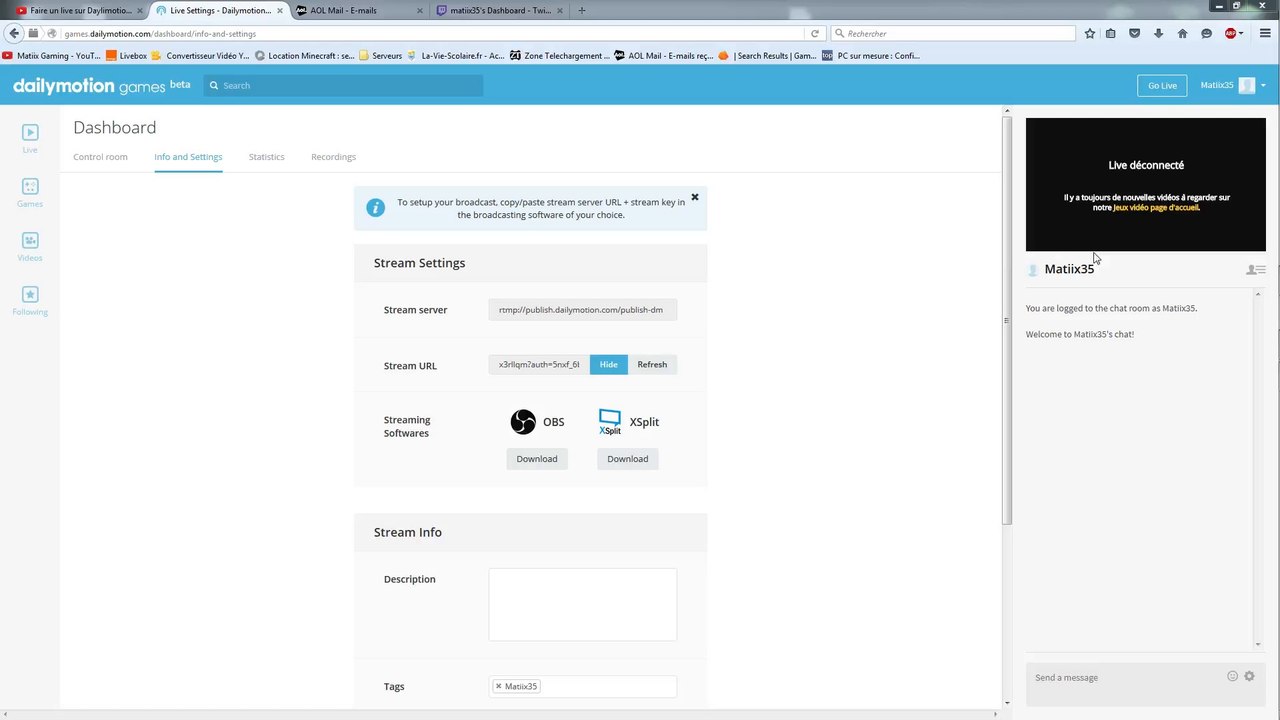The height and width of the screenshot is (720, 1280).
Task: Open the Firefox hamburger menu
Action: point(1264,33)
